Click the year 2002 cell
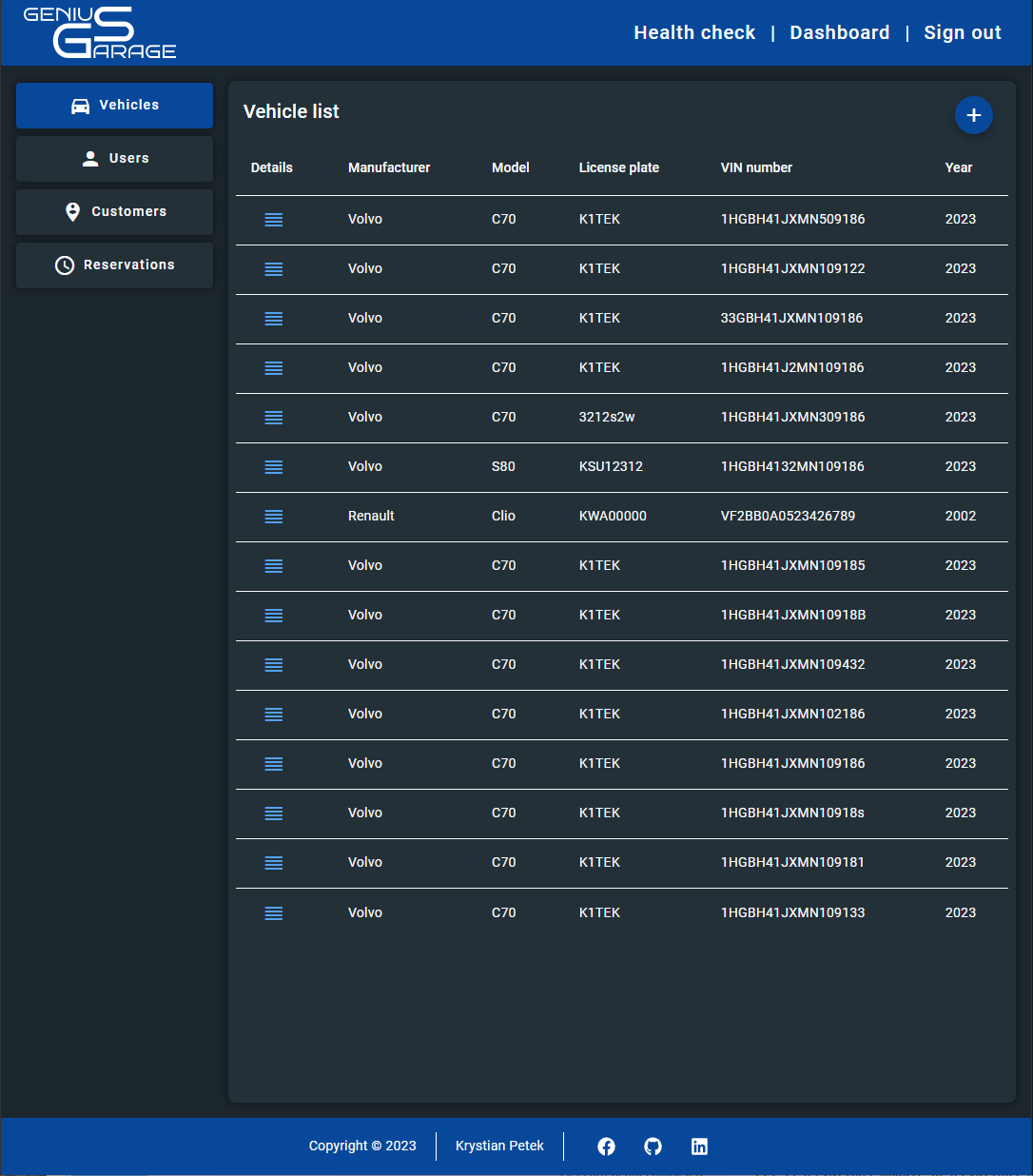The width and height of the screenshot is (1033, 1176). [x=961, y=516]
